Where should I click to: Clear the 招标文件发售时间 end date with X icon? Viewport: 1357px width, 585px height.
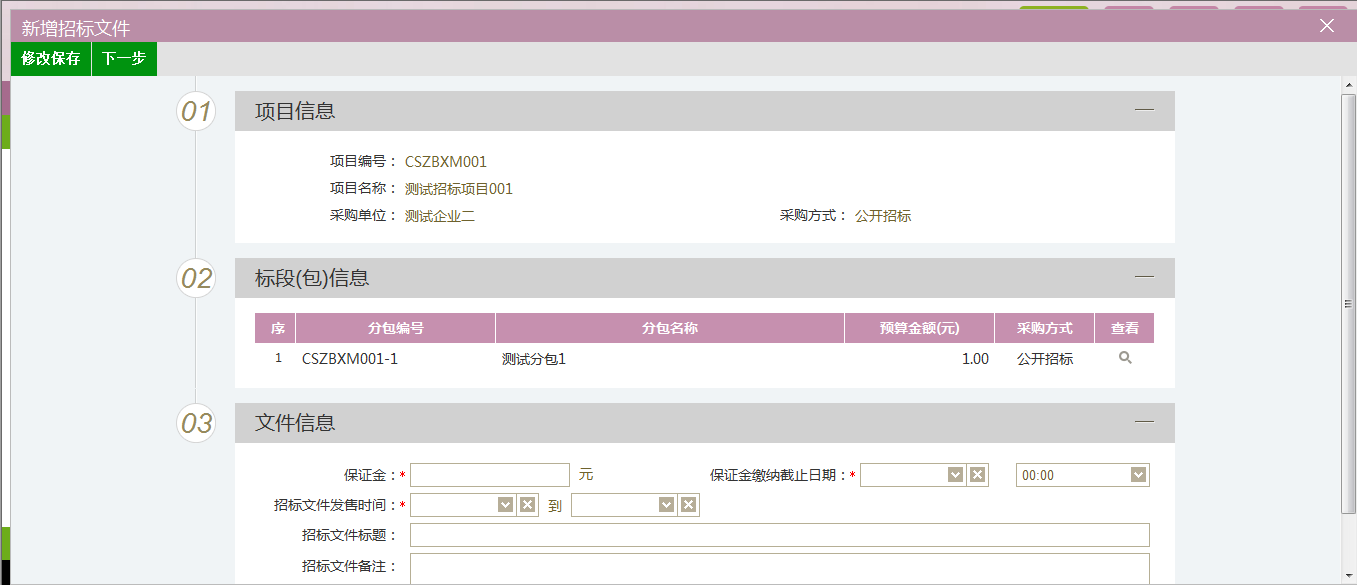688,505
